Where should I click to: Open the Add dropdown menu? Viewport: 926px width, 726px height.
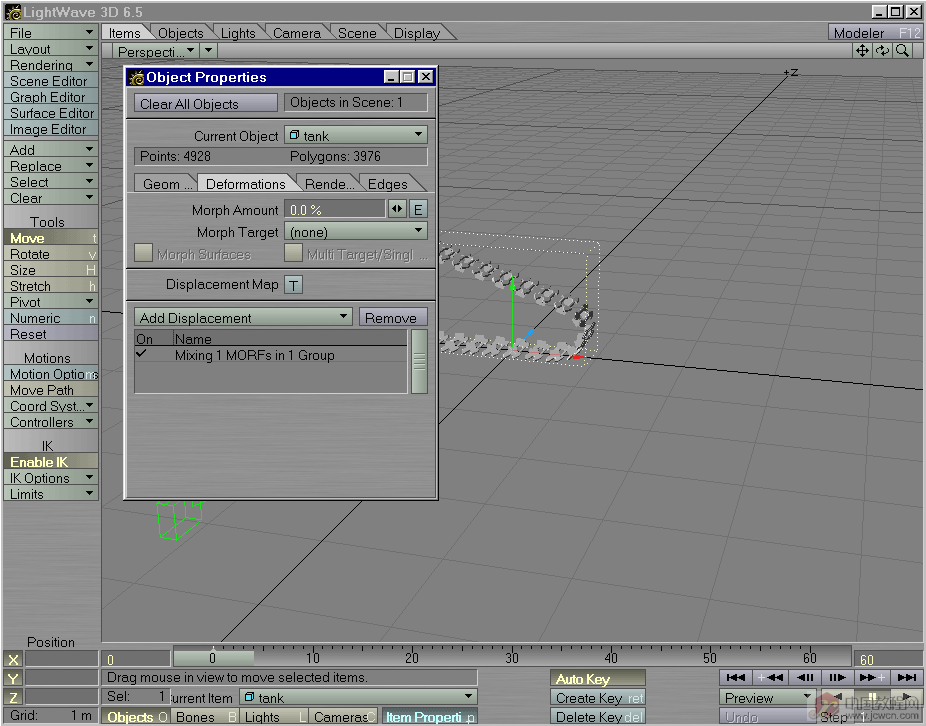tap(51, 150)
